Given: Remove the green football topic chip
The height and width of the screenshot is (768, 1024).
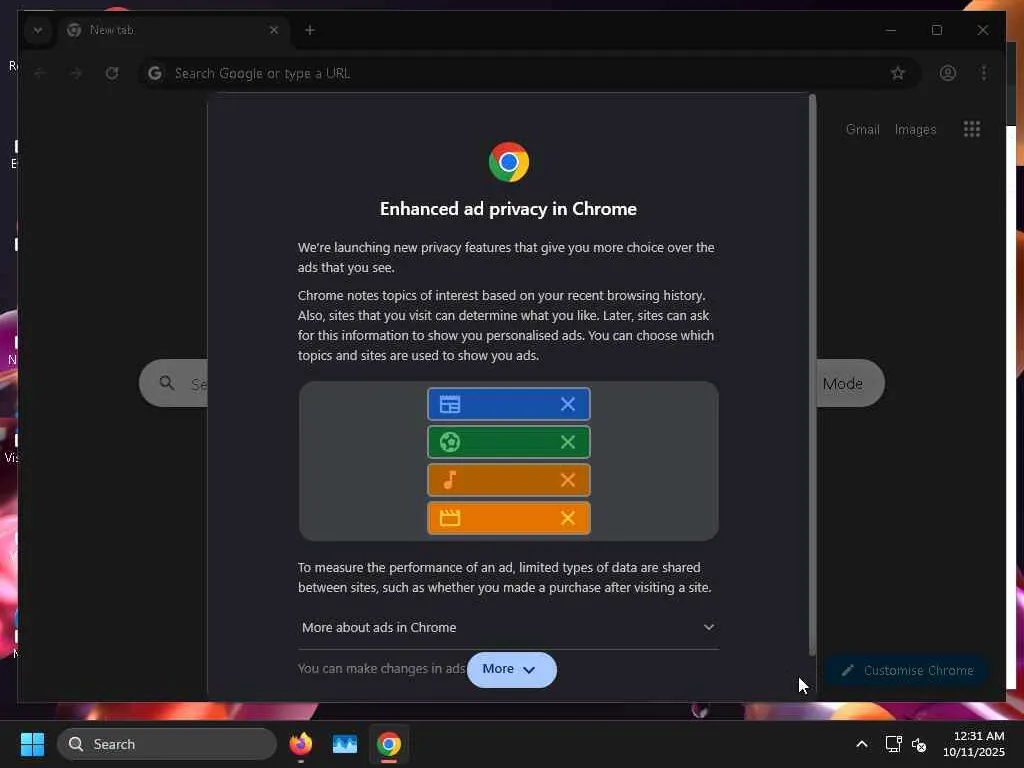Looking at the screenshot, I should [x=568, y=442].
